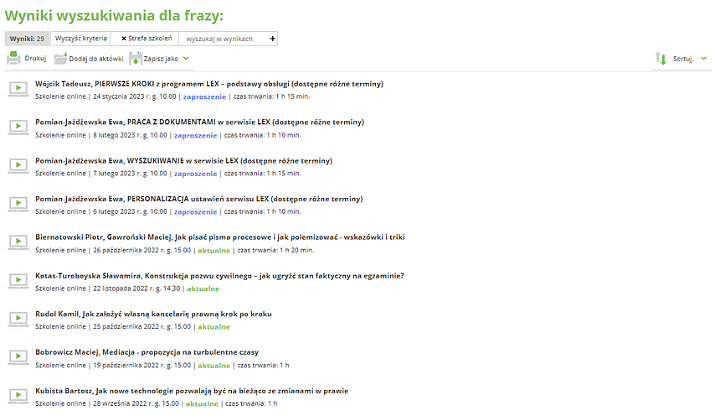Viewport: 715px width, 420px height.
Task: Click video icon for PRACA Z DOKUMENTAMI training
Action: (17, 127)
